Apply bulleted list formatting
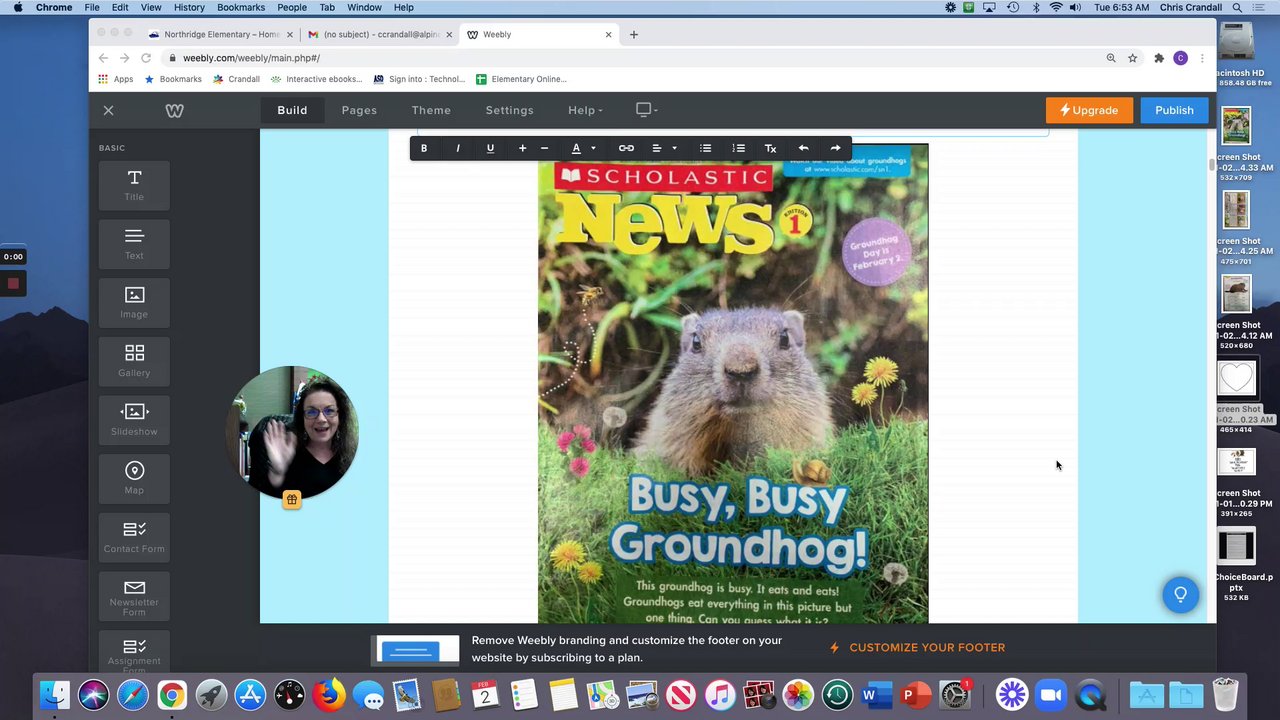This screenshot has height=720, width=1280. (x=705, y=148)
